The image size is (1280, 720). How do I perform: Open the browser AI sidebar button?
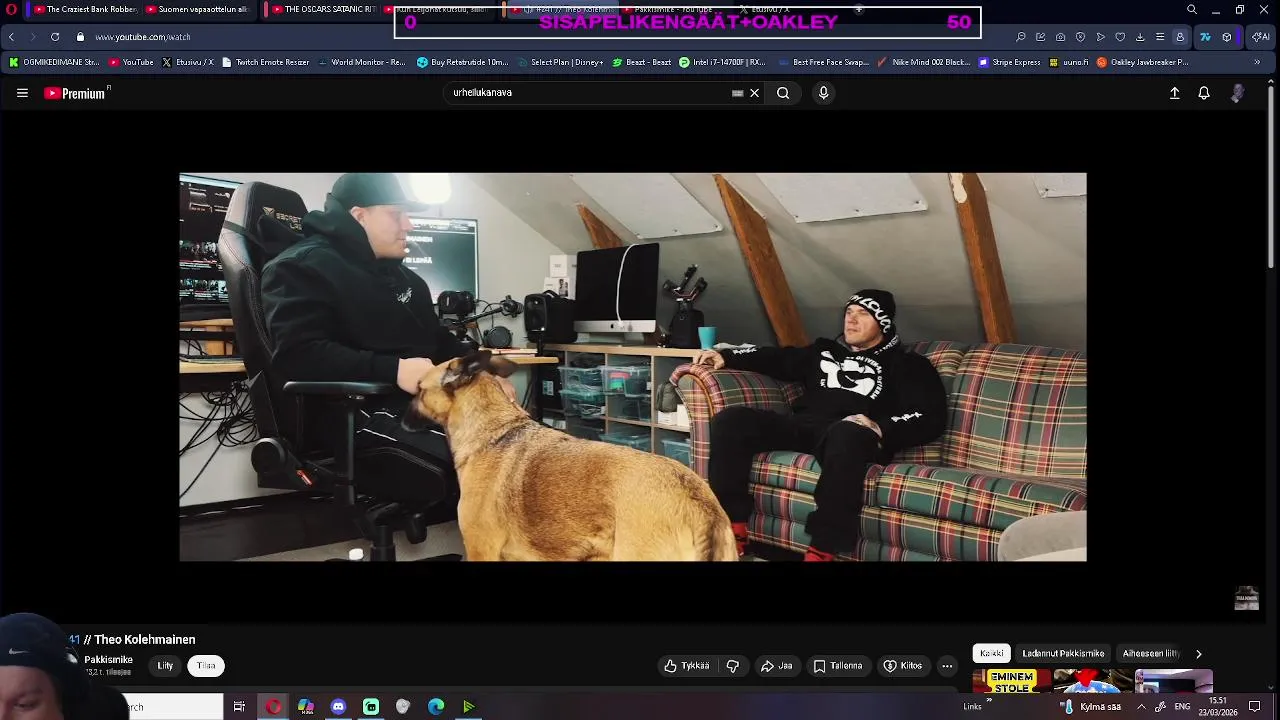tap(1261, 37)
